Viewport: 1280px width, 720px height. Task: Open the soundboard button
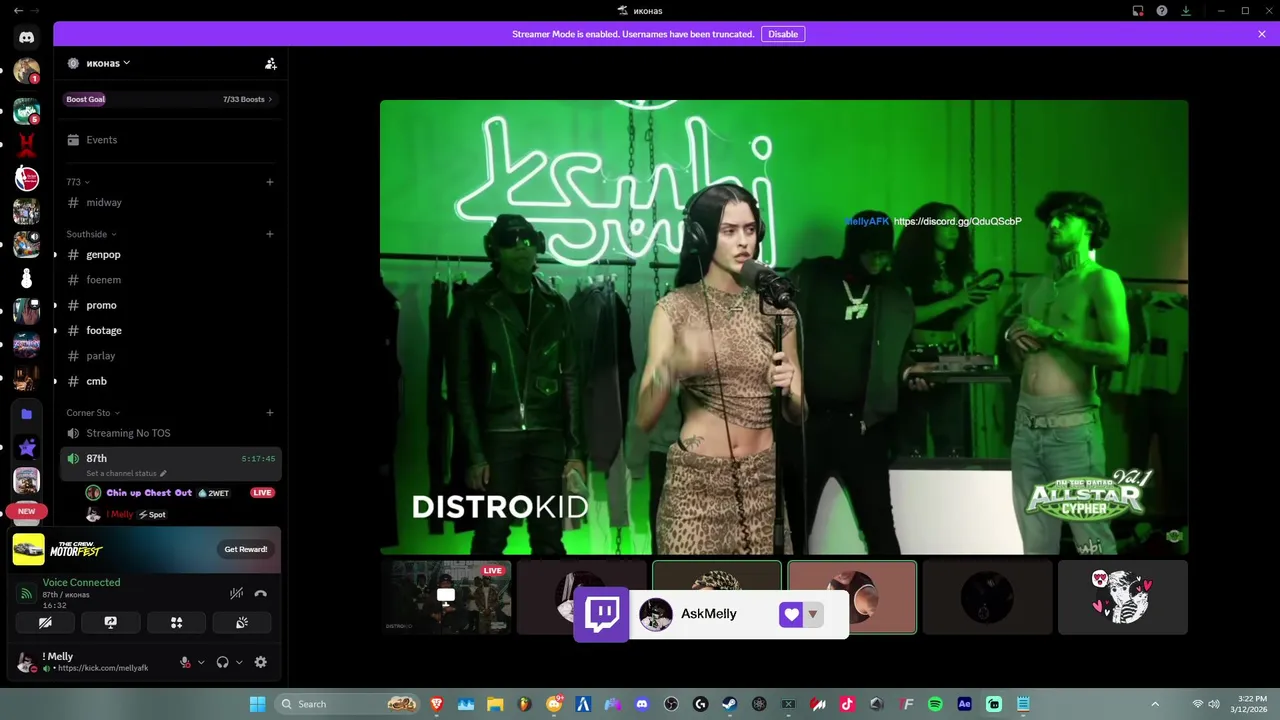pyautogui.click(x=242, y=622)
